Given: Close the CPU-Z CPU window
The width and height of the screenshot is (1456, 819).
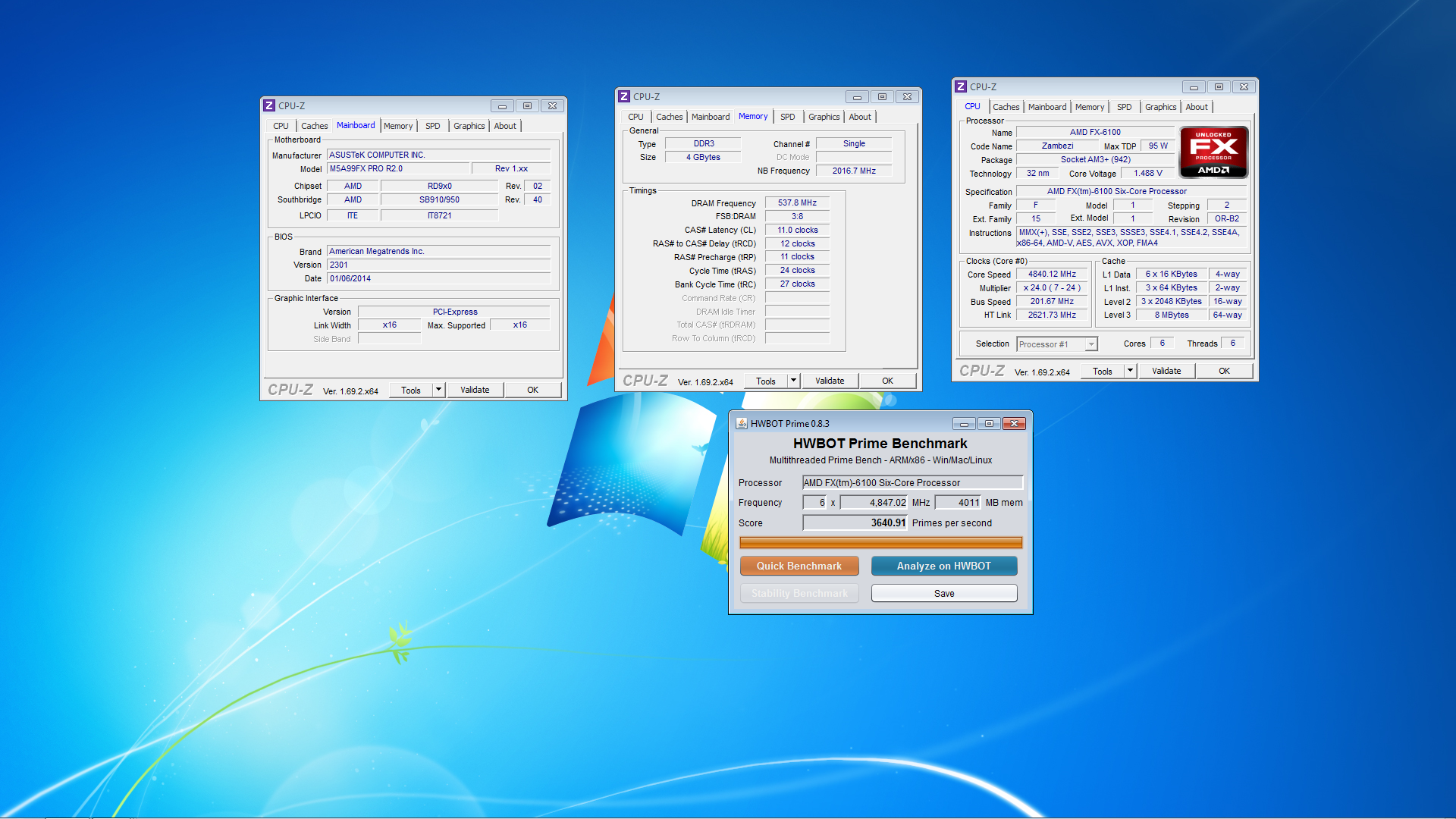Looking at the screenshot, I should [1244, 87].
